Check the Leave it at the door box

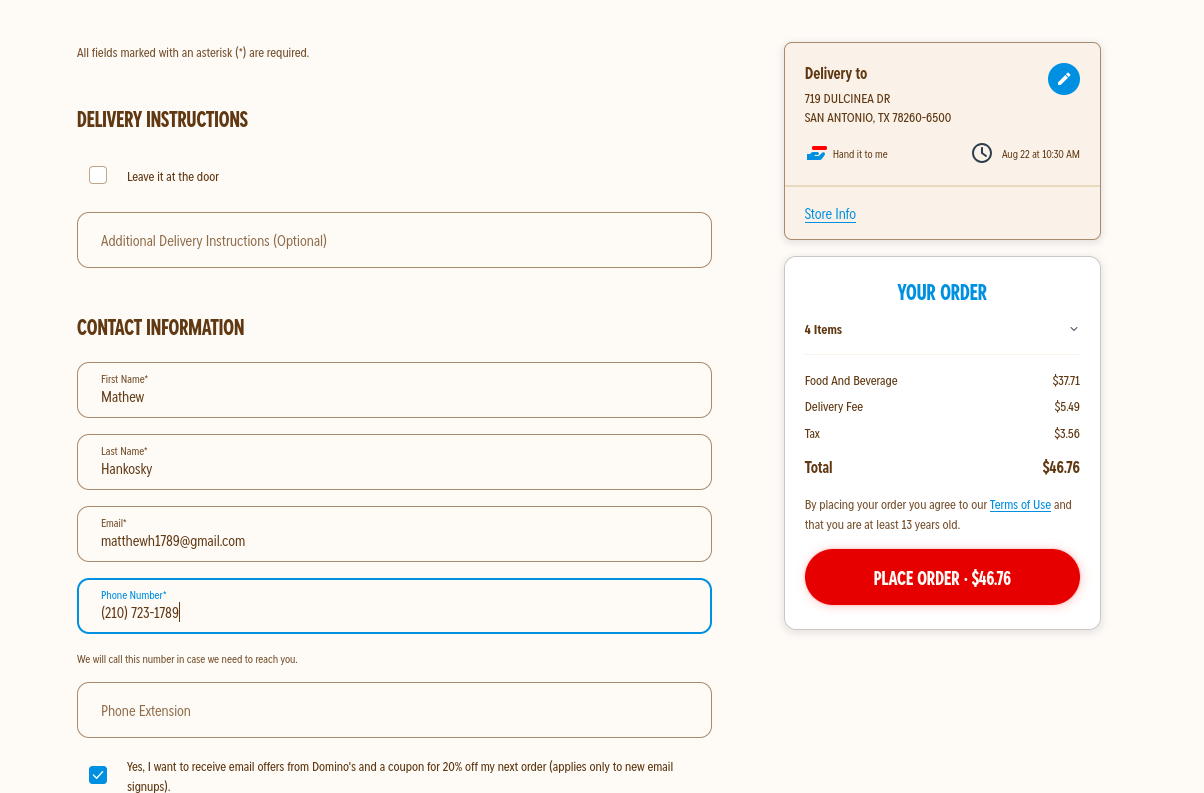point(98,175)
